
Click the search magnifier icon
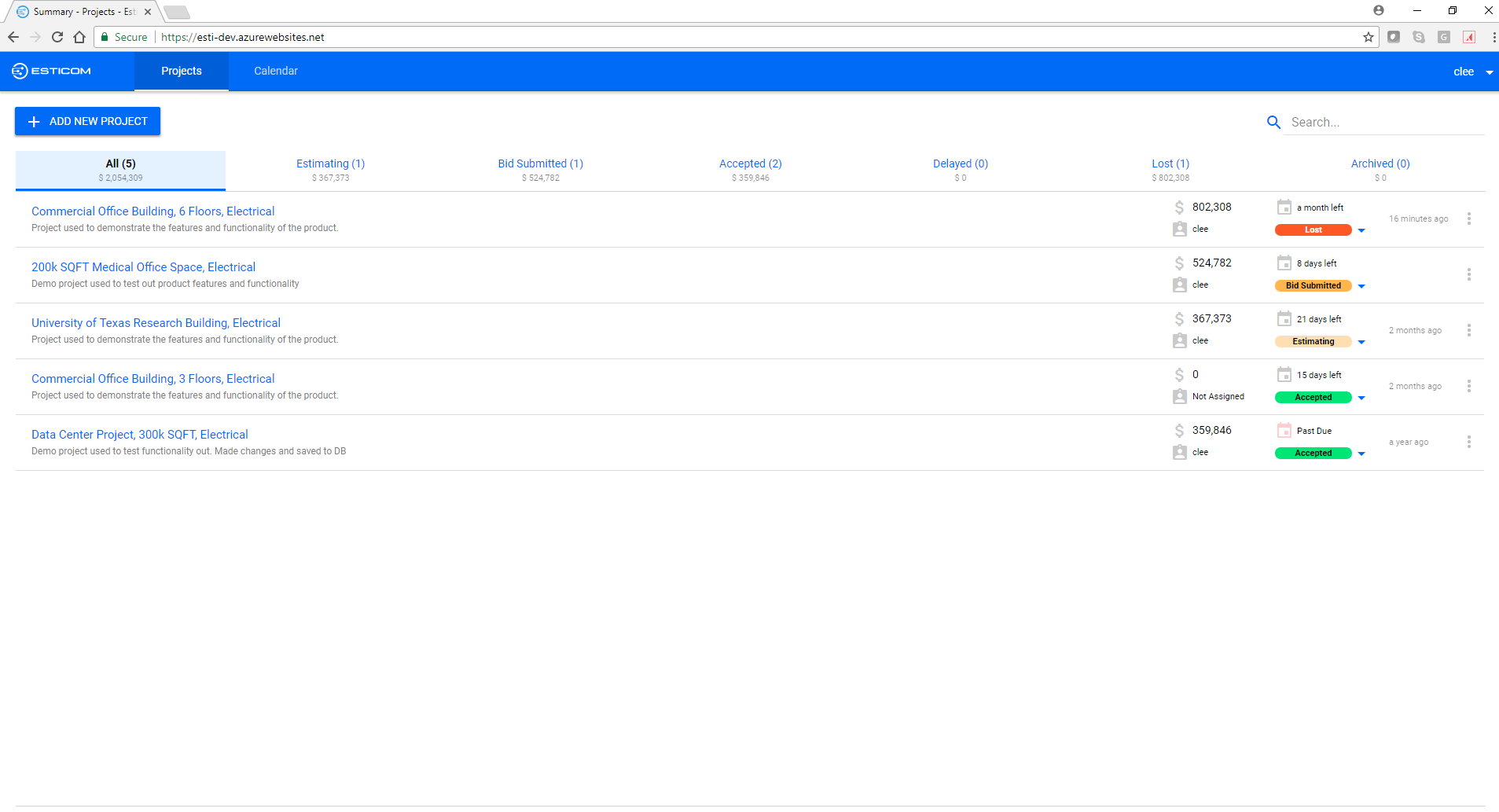point(1273,122)
